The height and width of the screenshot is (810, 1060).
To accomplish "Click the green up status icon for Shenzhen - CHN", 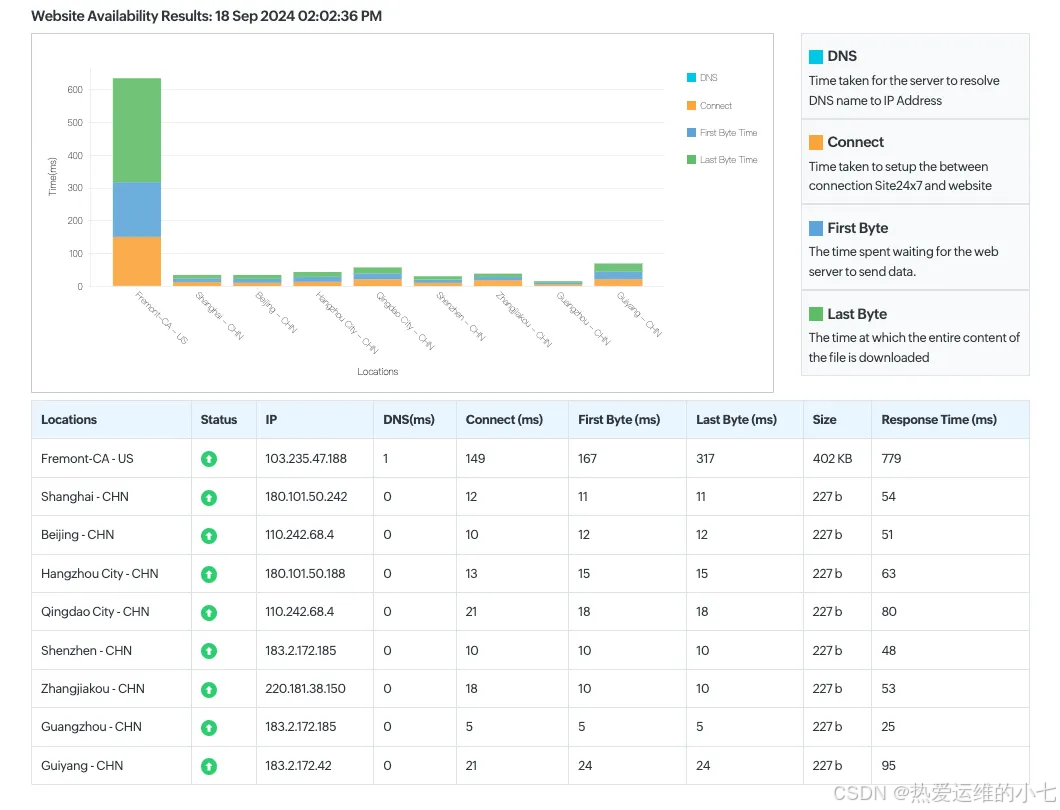I will 209,651.
